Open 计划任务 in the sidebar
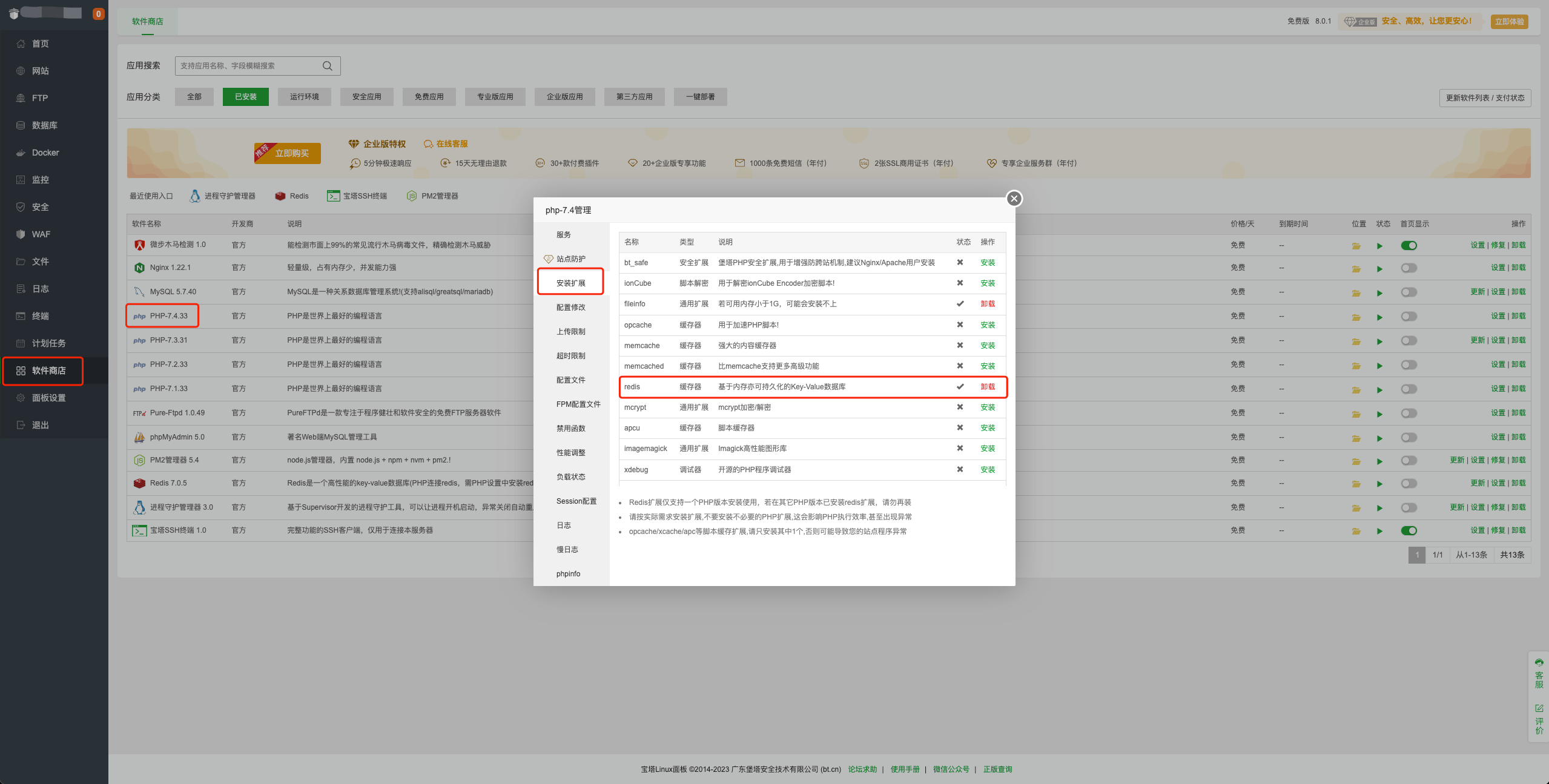This screenshot has width=1549, height=784. pos(48,343)
